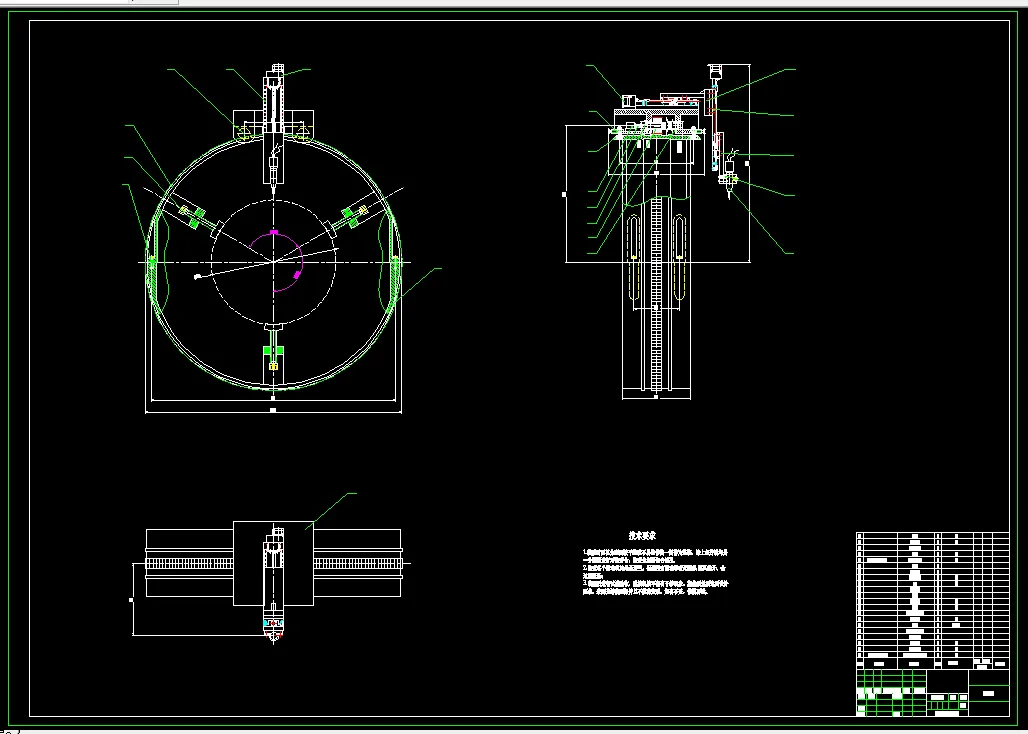Select the toothed rack column in the side view
1028x734 pixels.
[x=656, y=296]
